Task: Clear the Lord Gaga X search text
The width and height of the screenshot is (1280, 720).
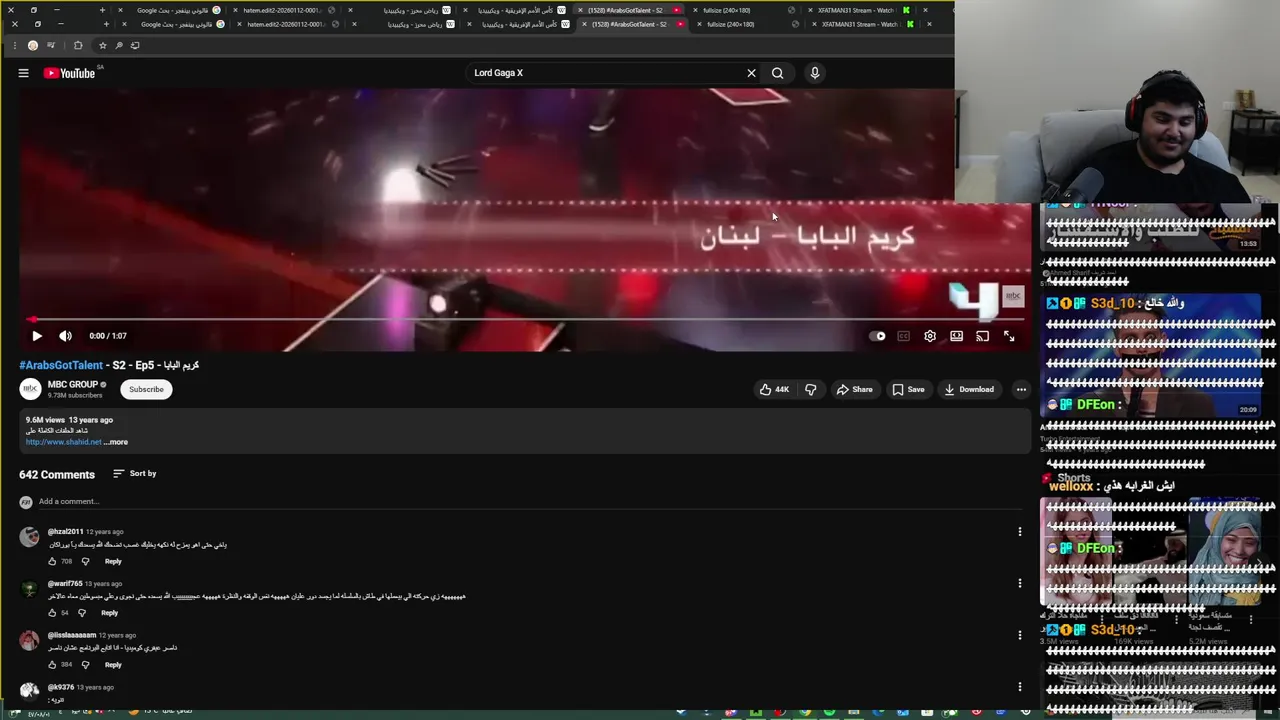Action: click(751, 73)
